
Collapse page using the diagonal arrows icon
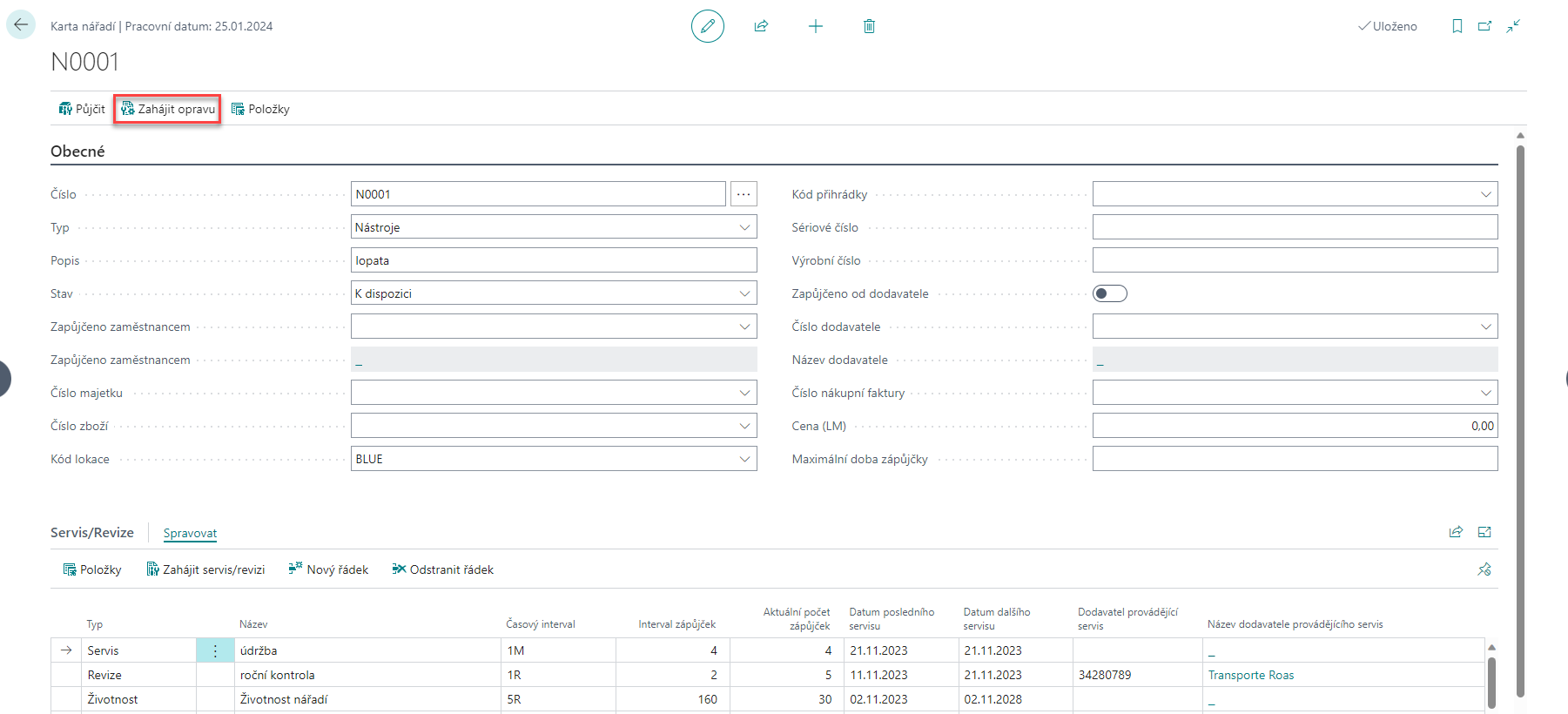click(1513, 26)
